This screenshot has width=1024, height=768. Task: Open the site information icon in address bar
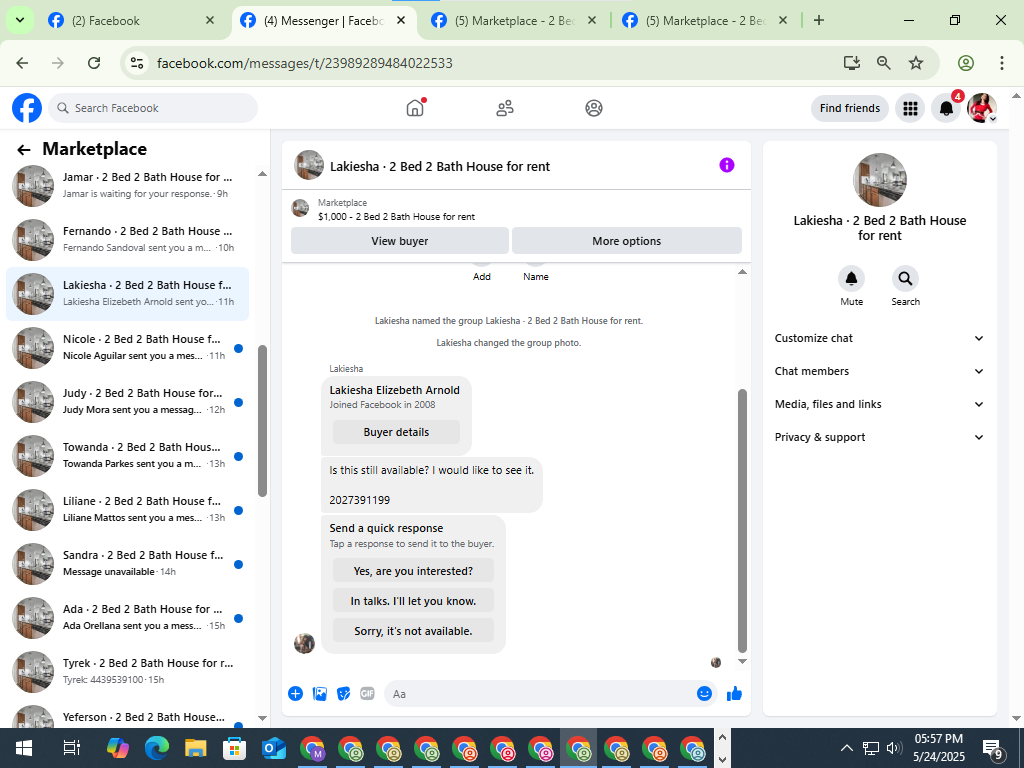click(x=137, y=63)
